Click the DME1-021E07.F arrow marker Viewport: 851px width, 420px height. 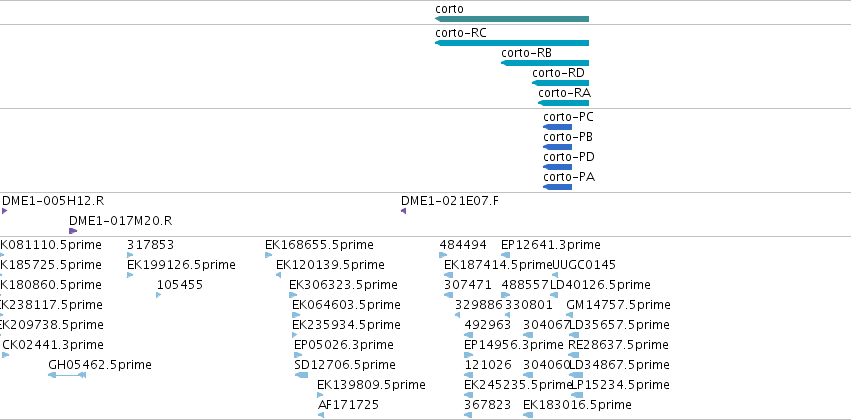pyautogui.click(x=403, y=211)
